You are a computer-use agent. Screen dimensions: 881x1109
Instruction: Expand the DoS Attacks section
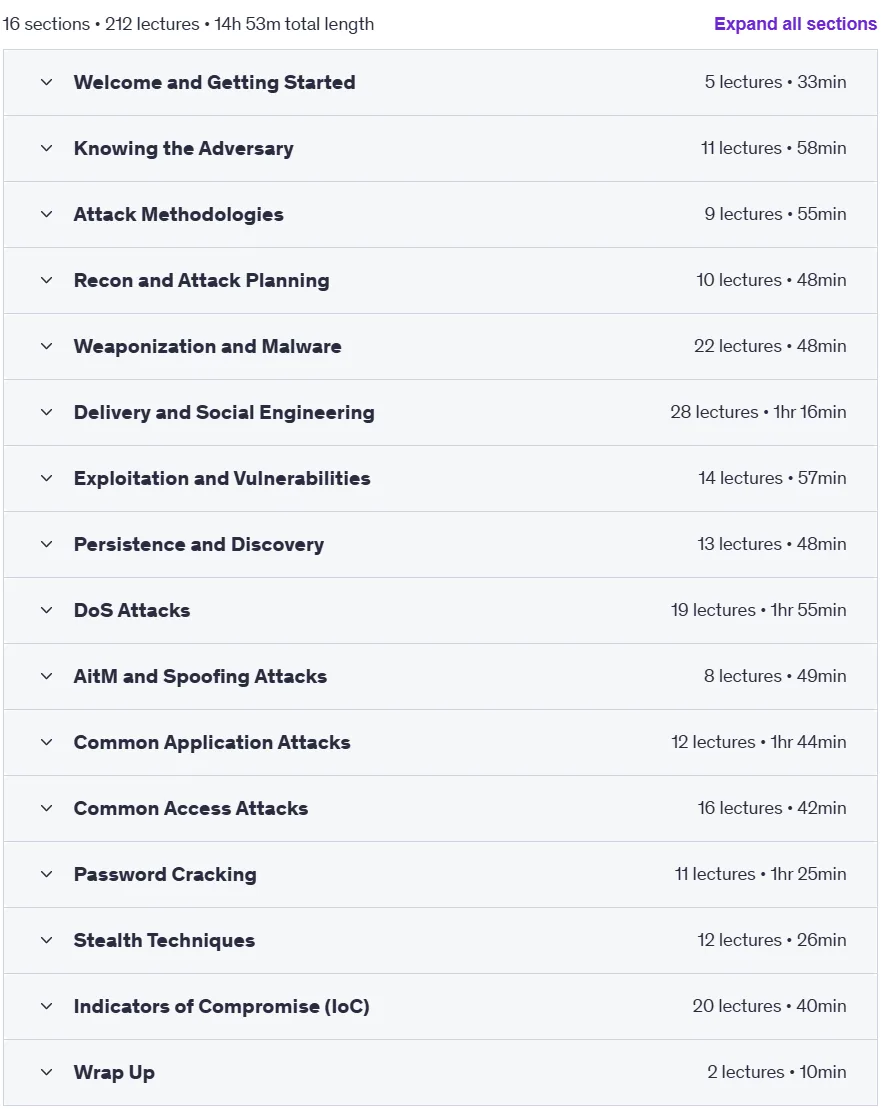(440, 610)
